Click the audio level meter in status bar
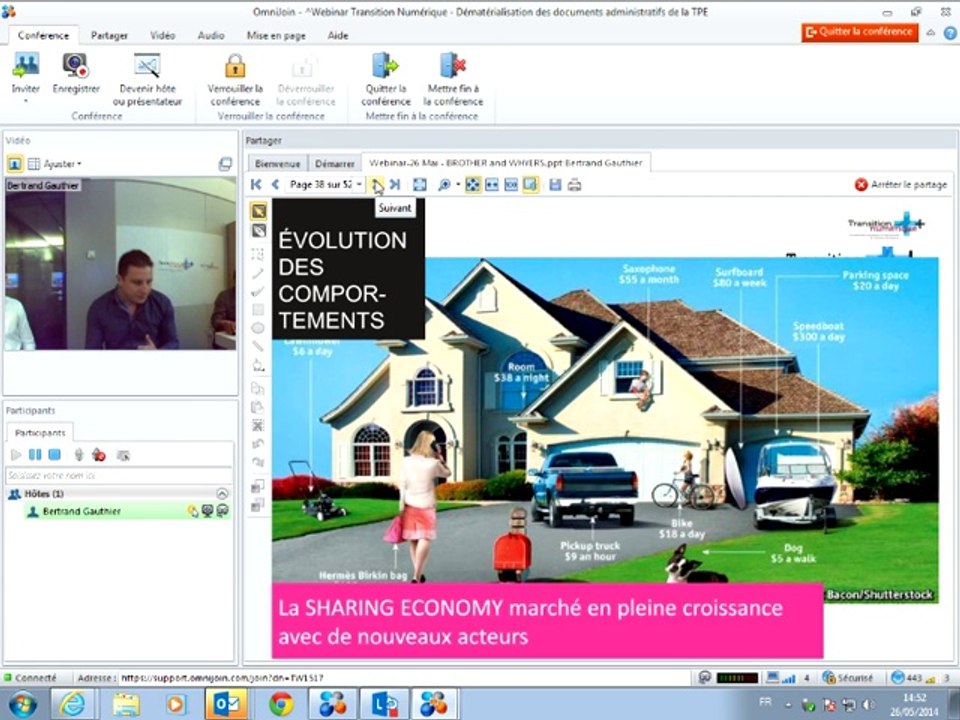 (x=737, y=678)
